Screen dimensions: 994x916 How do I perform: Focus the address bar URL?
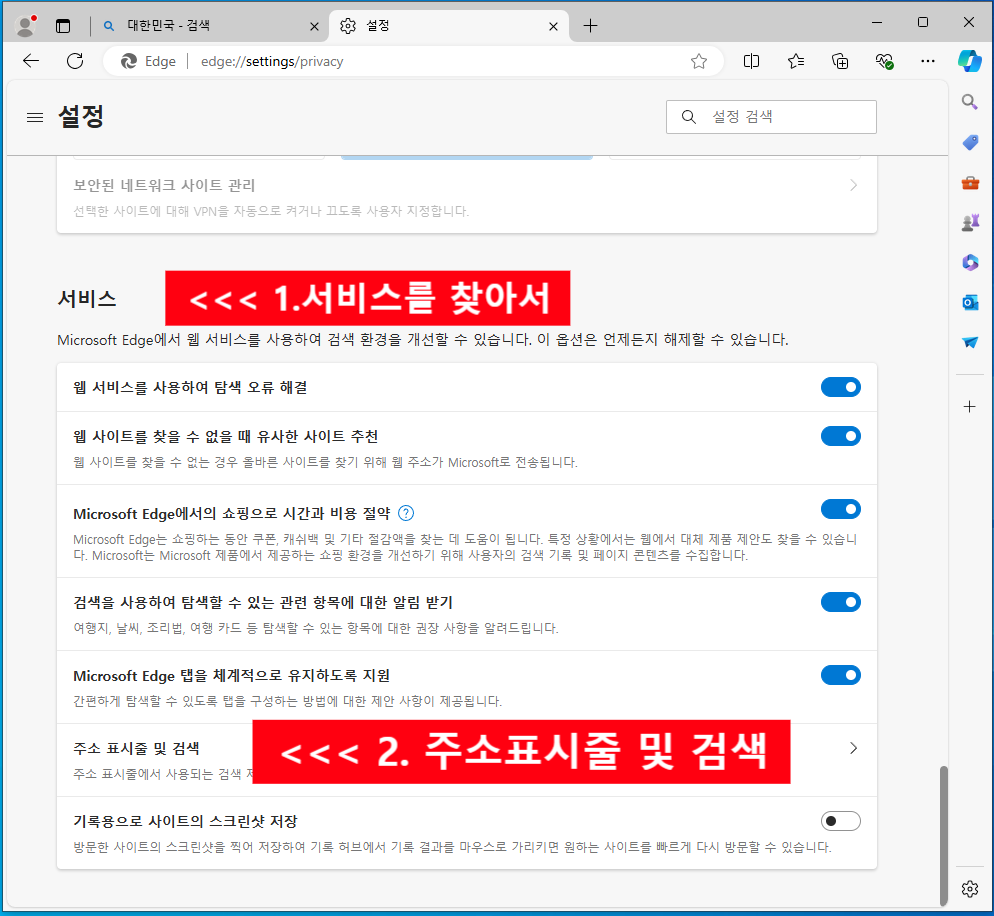click(x=272, y=61)
